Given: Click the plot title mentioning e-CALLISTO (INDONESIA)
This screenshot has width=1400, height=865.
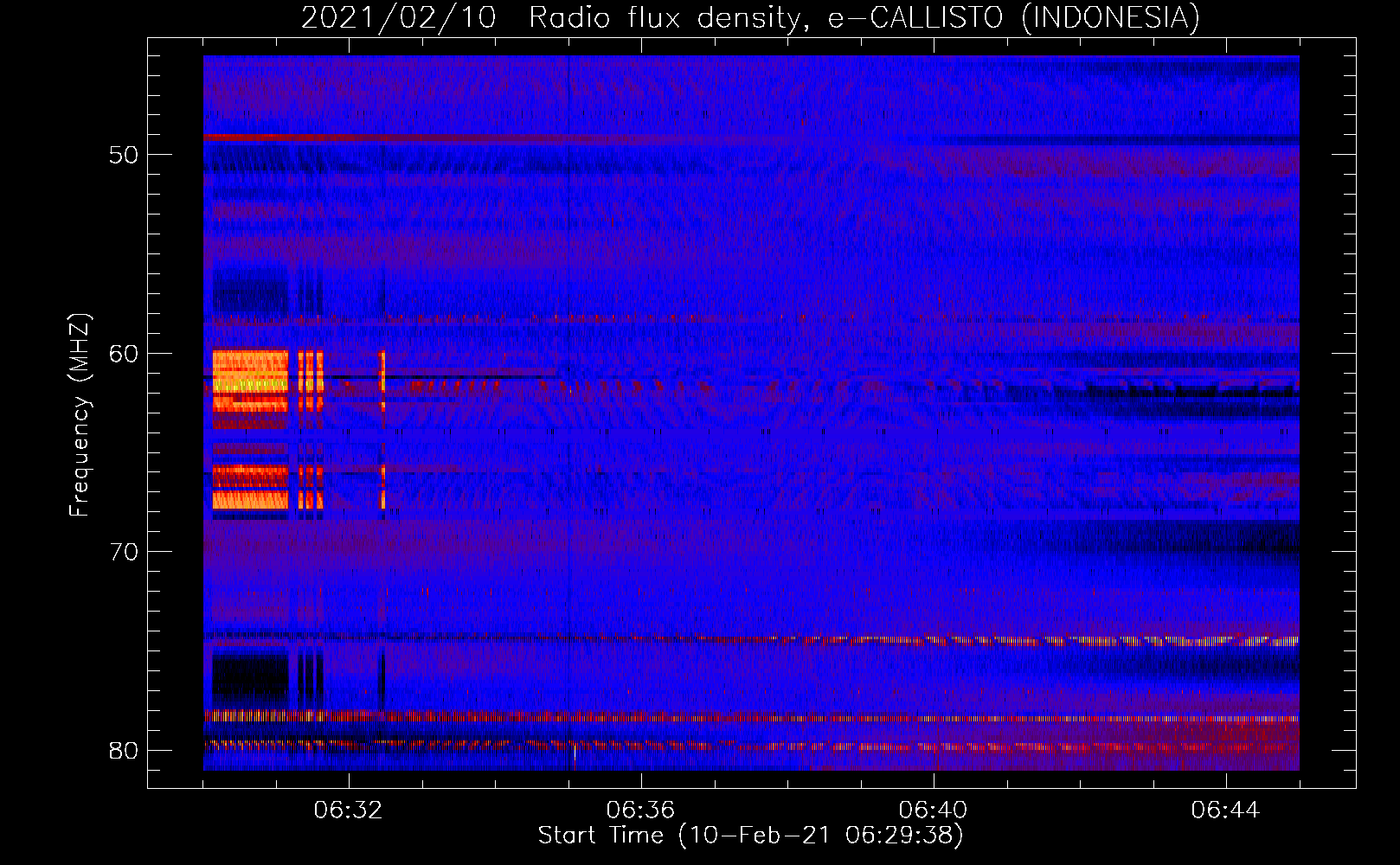Looking at the screenshot, I should pyautogui.click(x=750, y=17).
